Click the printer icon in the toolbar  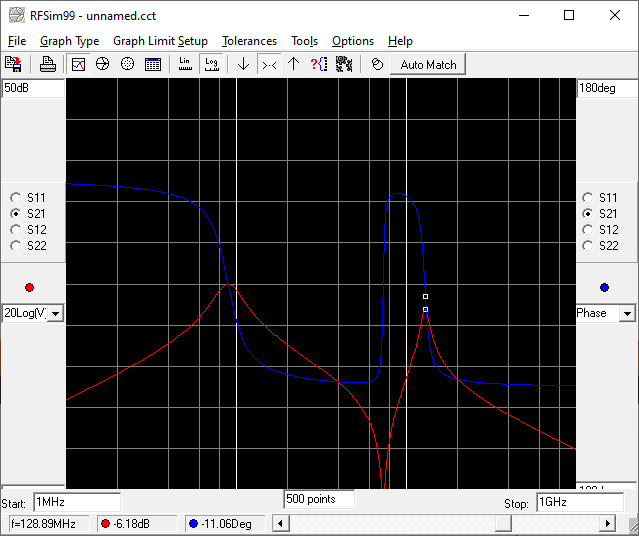[48, 64]
